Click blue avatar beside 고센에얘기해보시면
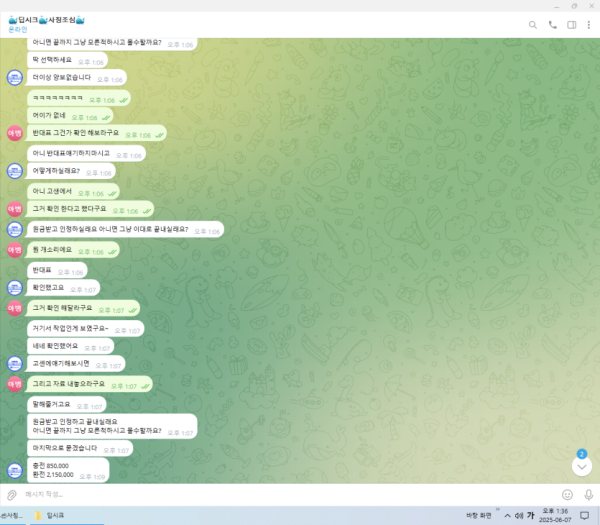This screenshot has width=600, height=525. tap(15, 364)
